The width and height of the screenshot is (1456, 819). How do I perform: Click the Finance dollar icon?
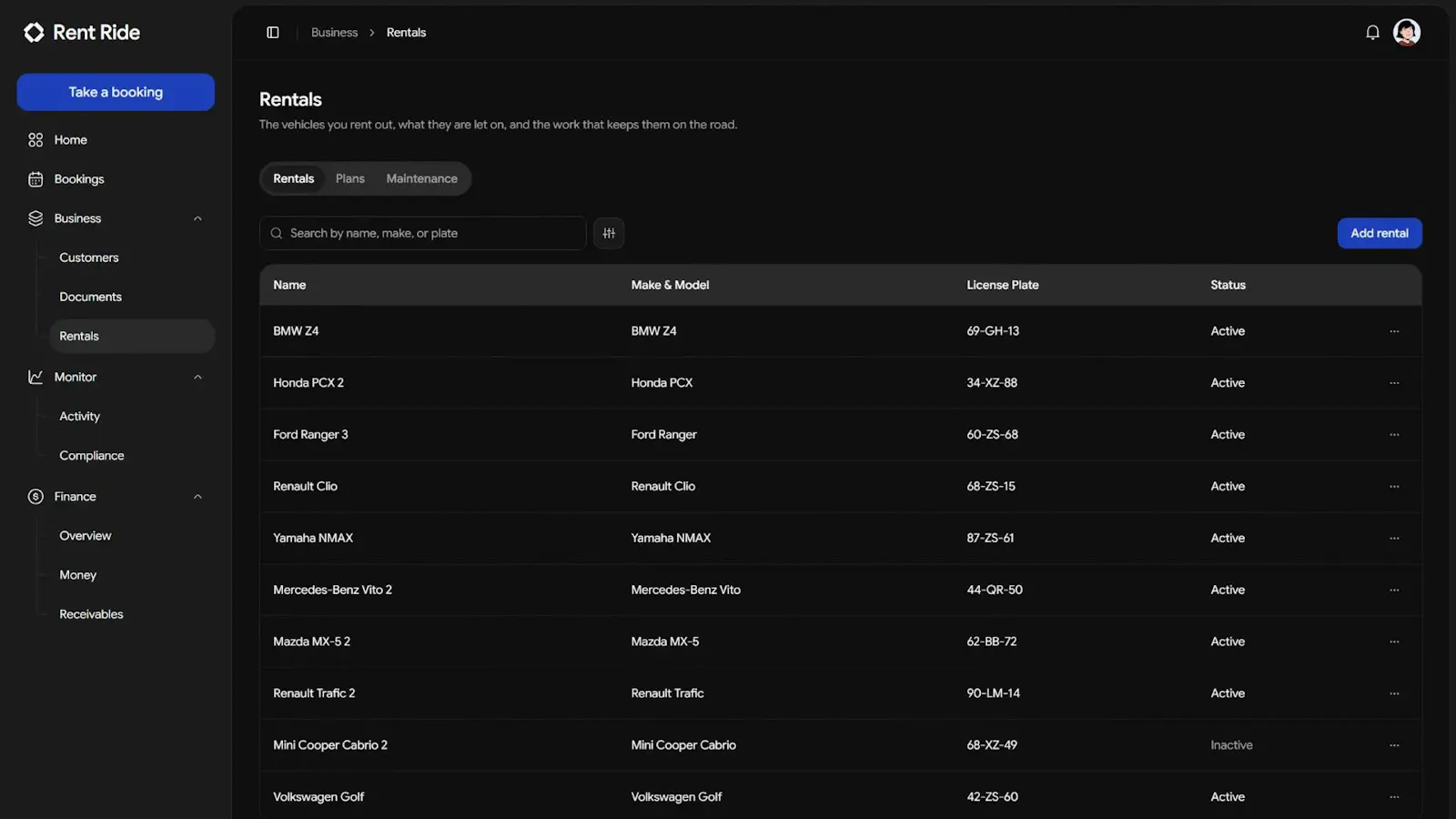(35, 497)
